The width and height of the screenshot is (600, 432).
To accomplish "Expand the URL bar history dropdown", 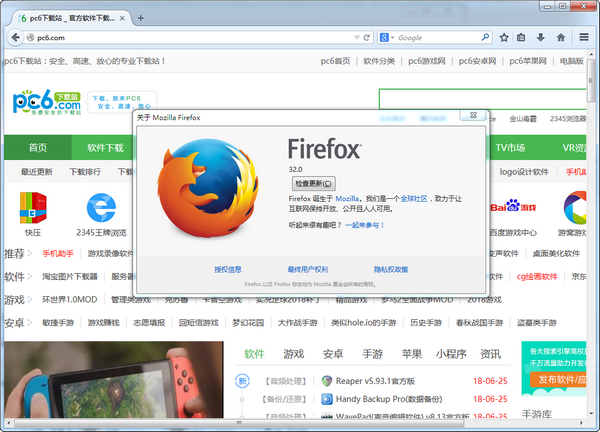I will pos(355,37).
